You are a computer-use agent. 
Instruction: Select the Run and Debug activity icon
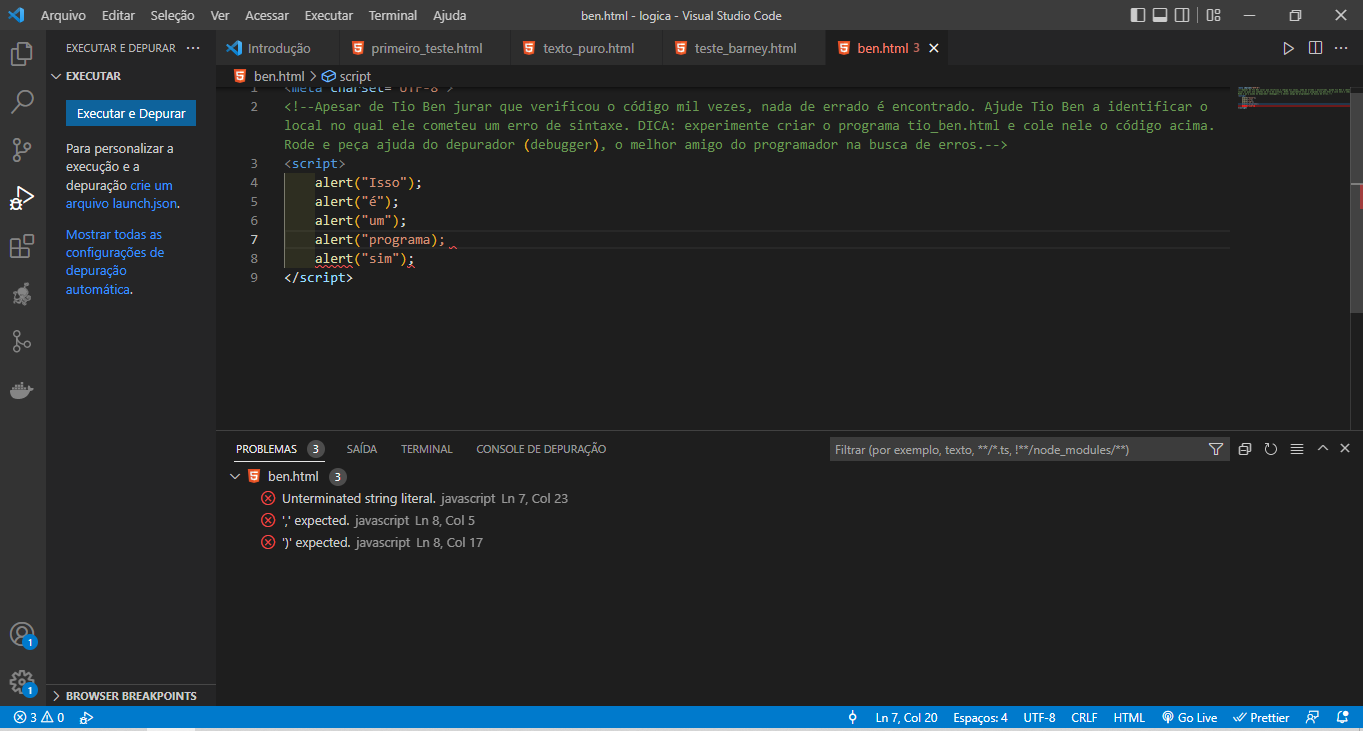(x=22, y=198)
